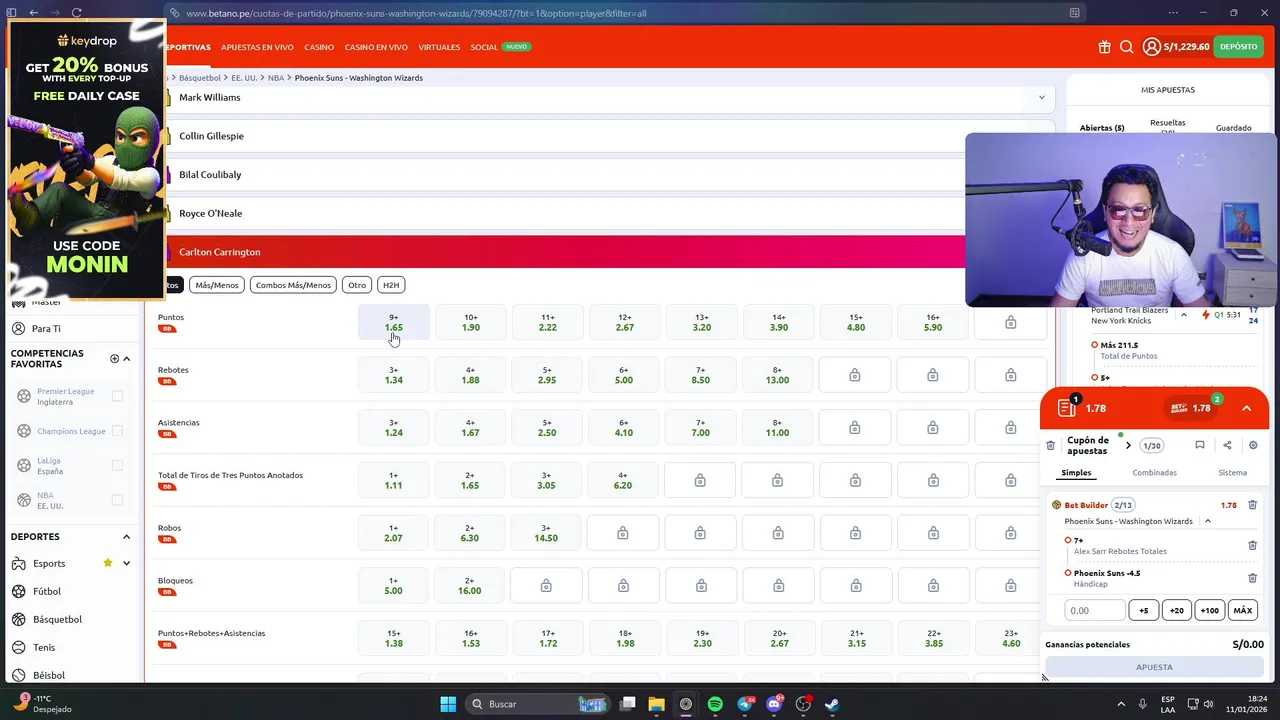The width and height of the screenshot is (1280, 720).
Task: Click the browser address bar URL
Action: click(416, 13)
